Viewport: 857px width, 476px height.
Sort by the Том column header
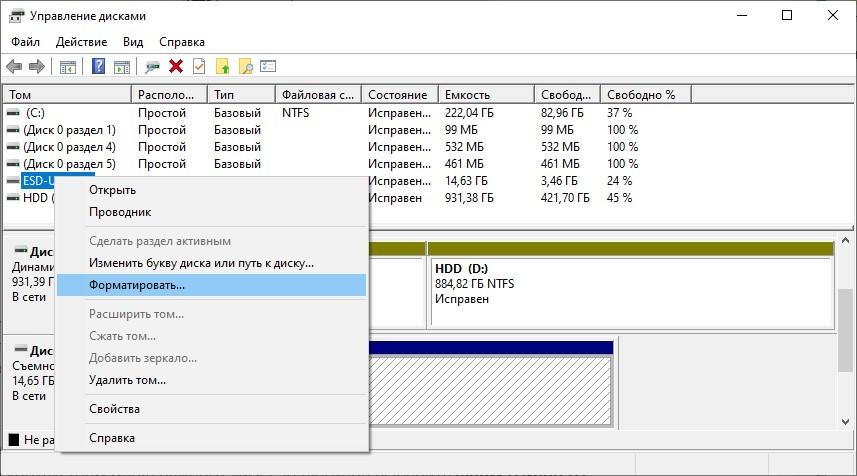coord(68,95)
